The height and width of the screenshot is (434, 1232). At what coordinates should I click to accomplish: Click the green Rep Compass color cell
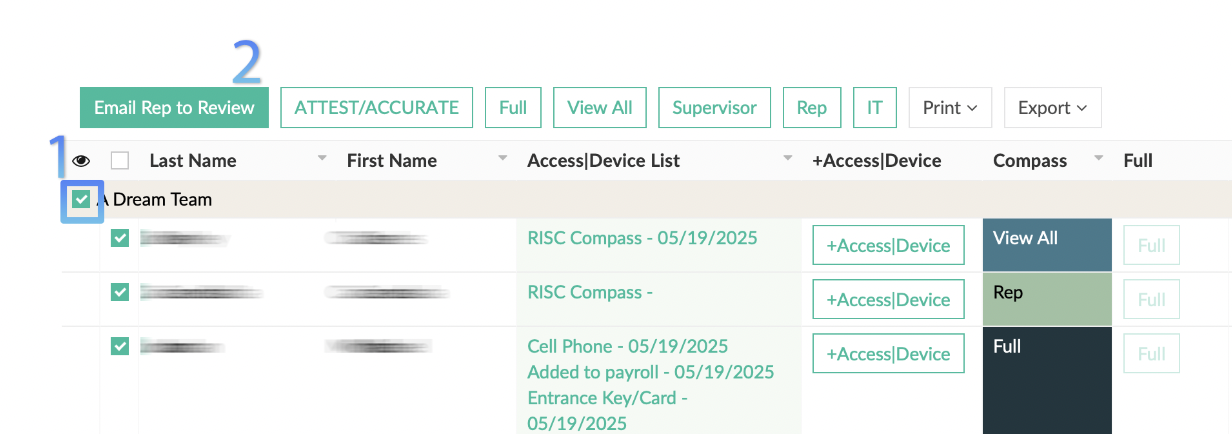point(1047,299)
